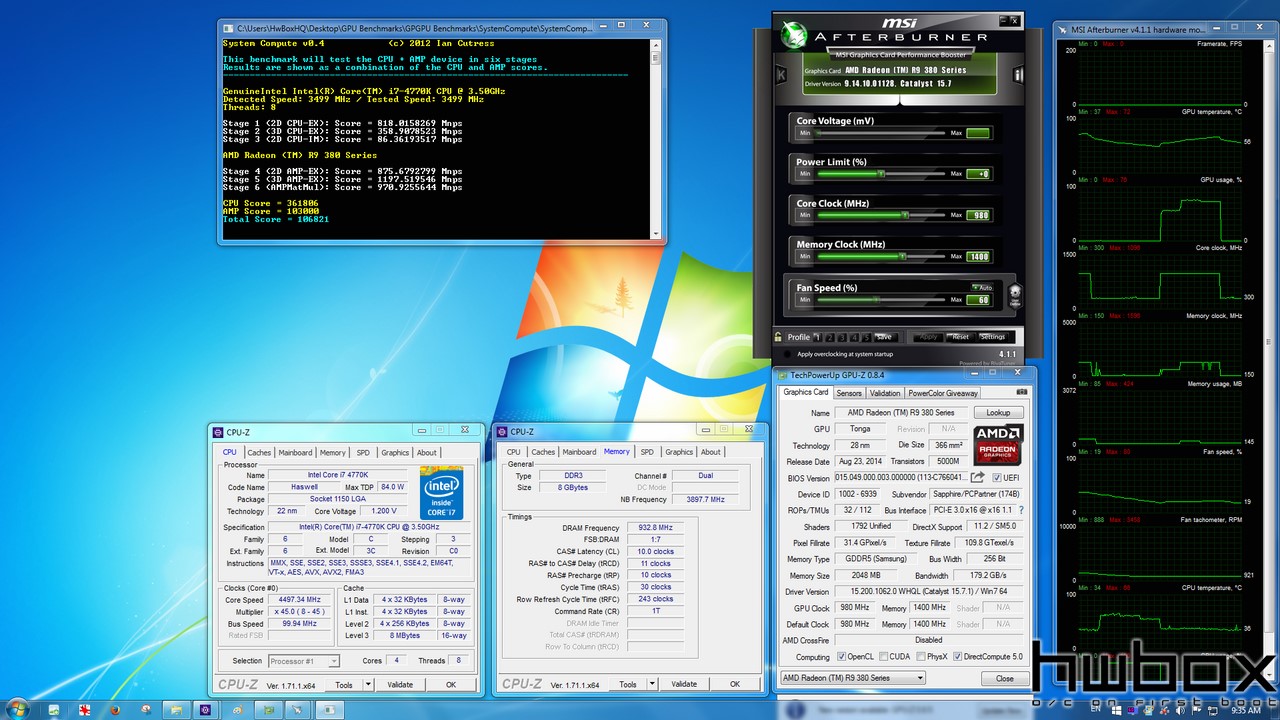Open the Validation tab in GPU-Z
Screen dimensions: 1280x720
885,393
